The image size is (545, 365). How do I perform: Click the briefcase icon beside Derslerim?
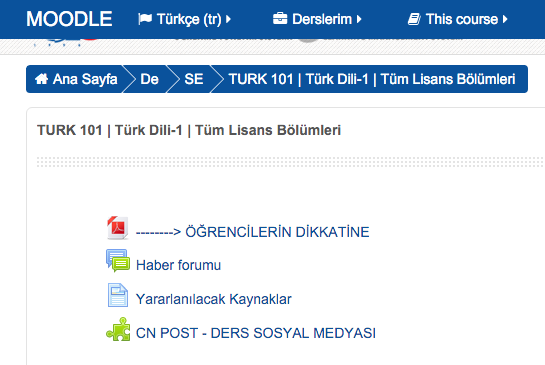tap(280, 19)
